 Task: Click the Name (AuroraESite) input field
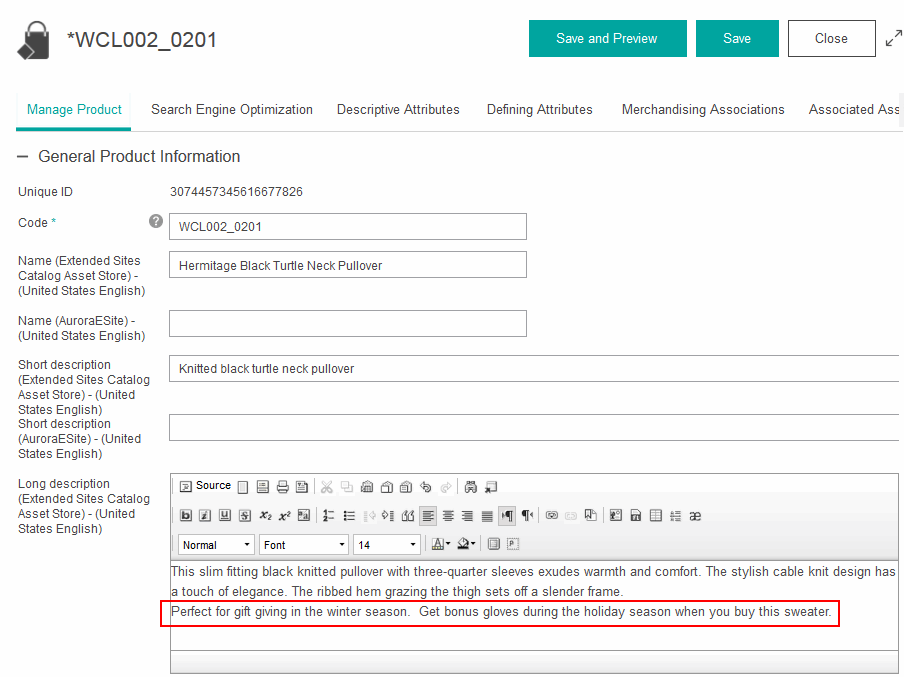(x=347, y=324)
